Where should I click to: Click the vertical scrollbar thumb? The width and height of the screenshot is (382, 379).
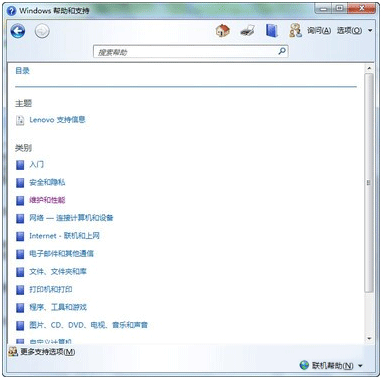click(x=369, y=183)
